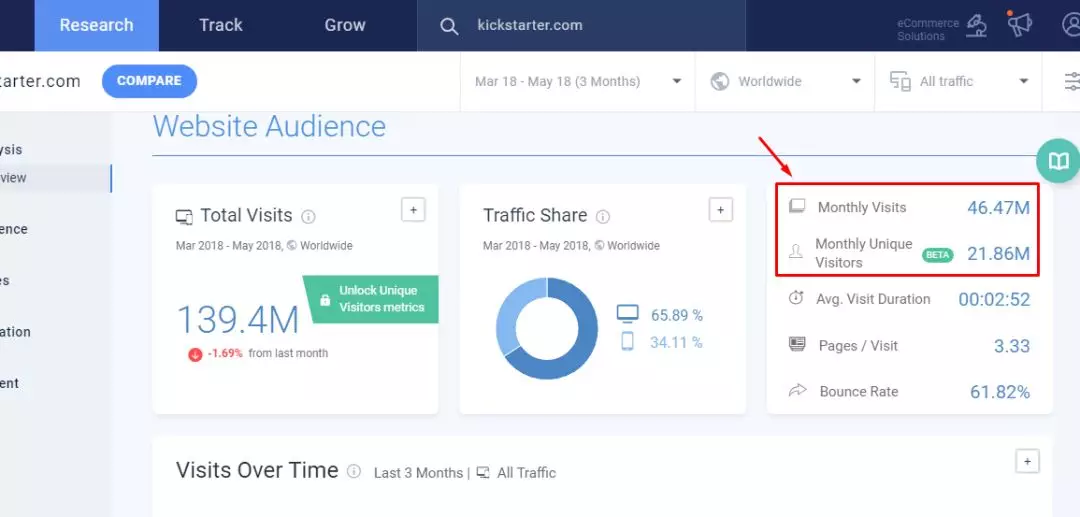Viewport: 1080px width, 517px height.
Task: Click the Bounce Rate arrow icon
Action: pos(797,391)
